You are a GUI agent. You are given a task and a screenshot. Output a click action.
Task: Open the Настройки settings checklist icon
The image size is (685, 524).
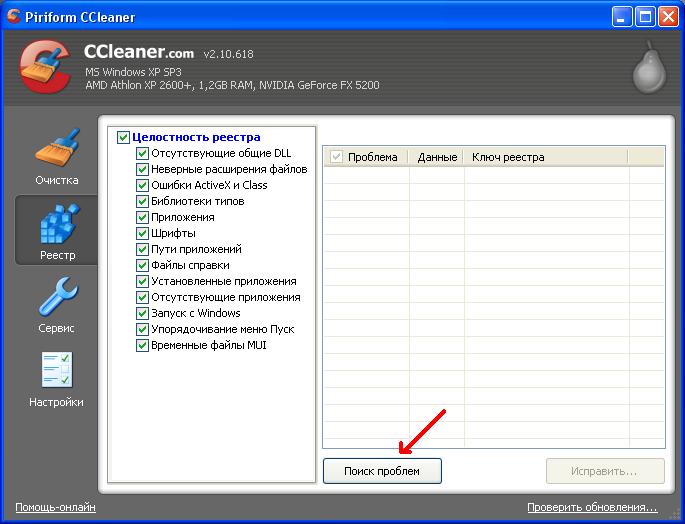pyautogui.click(x=57, y=370)
